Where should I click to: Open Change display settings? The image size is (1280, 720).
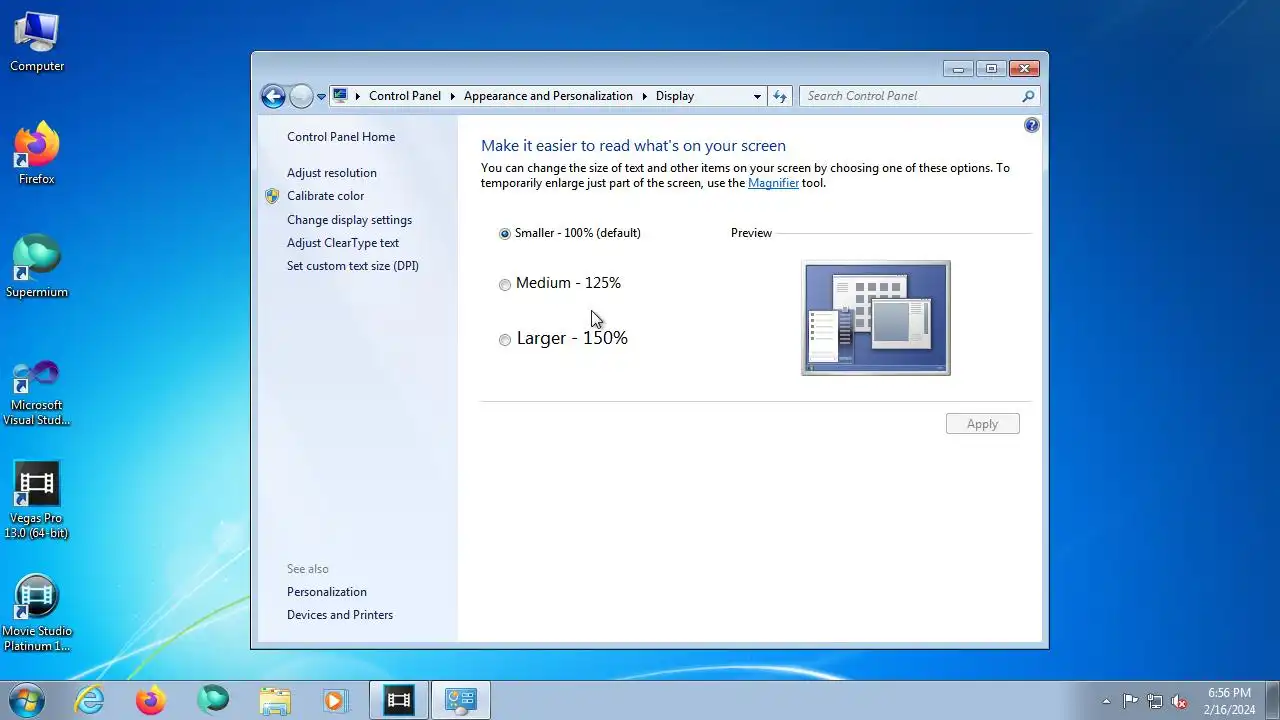point(349,220)
